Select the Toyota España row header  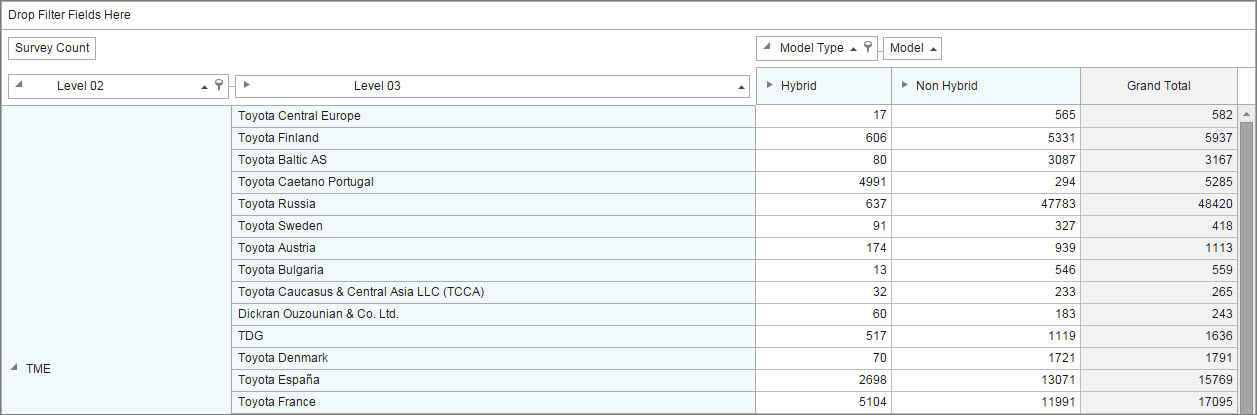coord(494,380)
